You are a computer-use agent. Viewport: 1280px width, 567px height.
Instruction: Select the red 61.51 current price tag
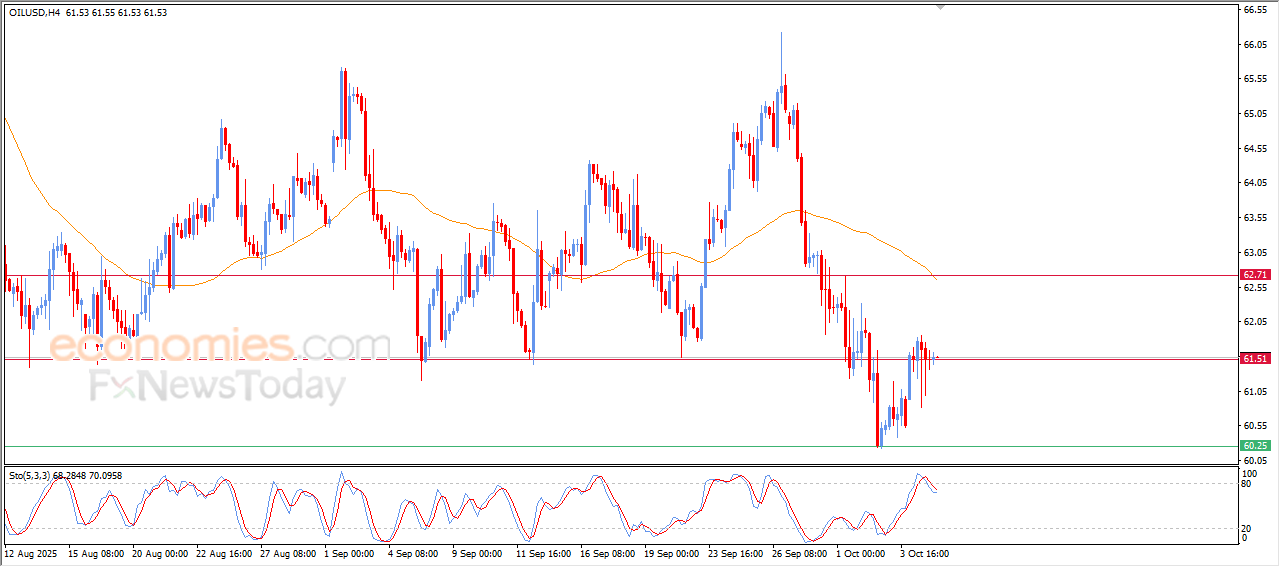tap(1254, 358)
